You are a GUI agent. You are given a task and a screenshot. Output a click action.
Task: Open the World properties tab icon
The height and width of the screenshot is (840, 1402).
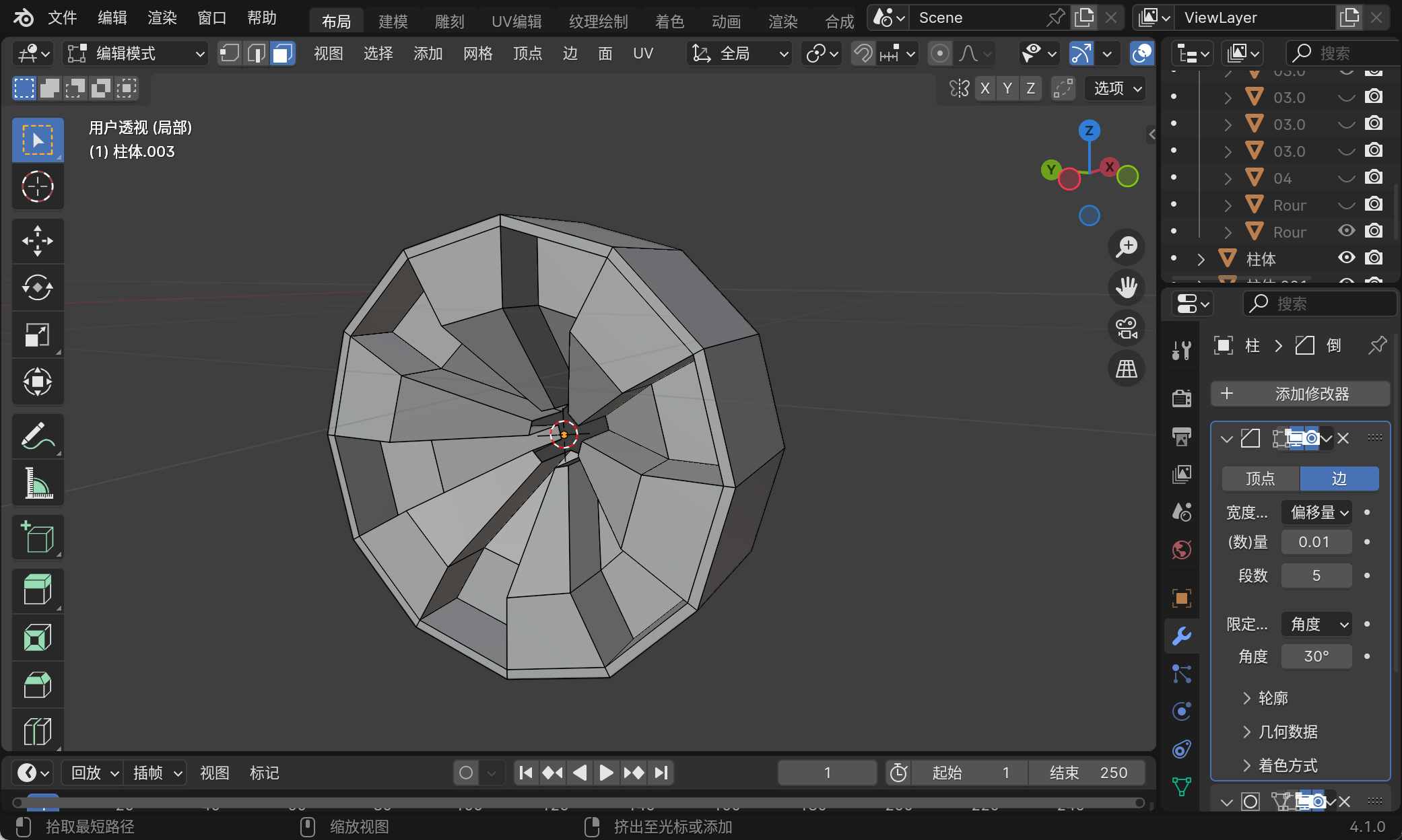(1182, 550)
